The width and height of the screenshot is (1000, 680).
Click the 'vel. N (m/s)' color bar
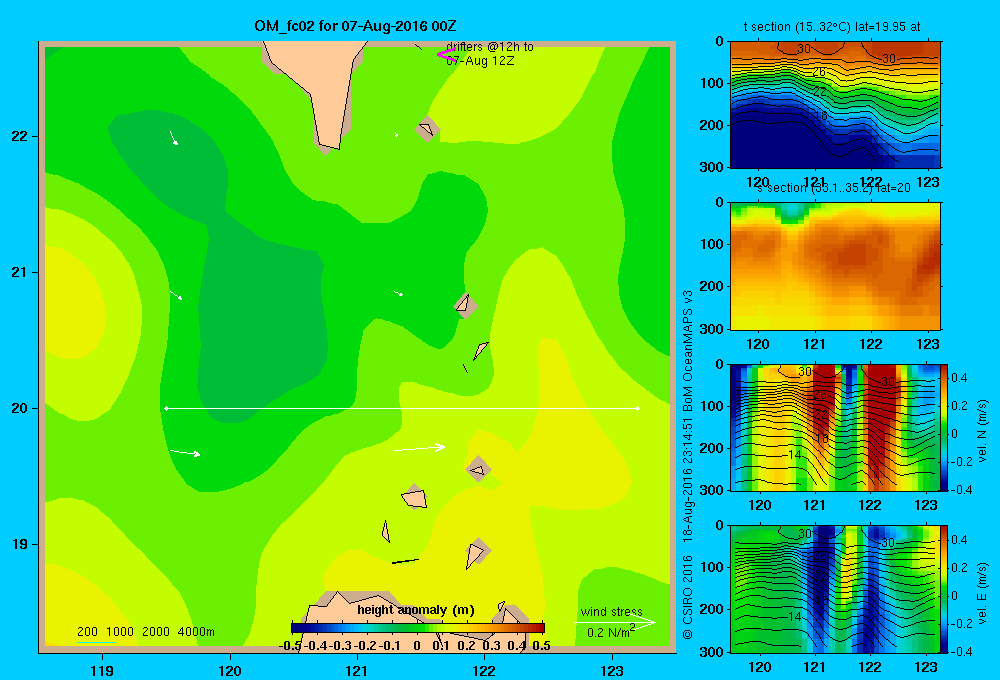point(945,427)
